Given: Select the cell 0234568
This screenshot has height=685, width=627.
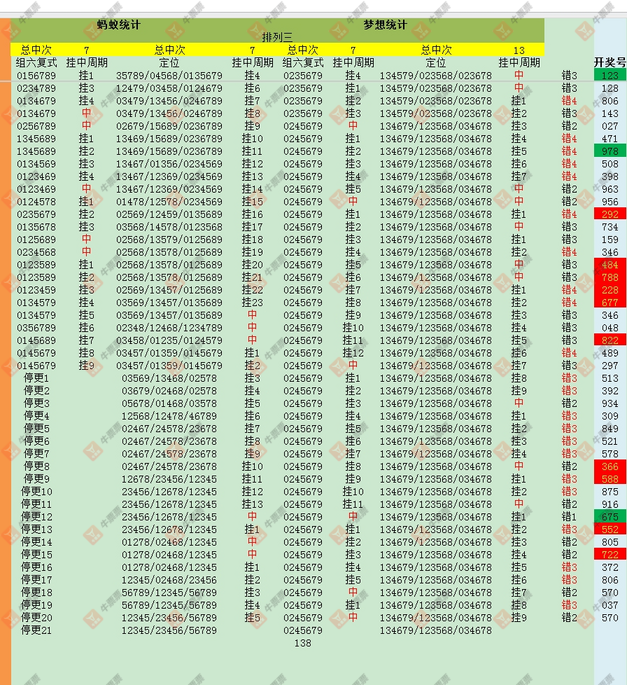Looking at the screenshot, I should (x=36, y=252).
